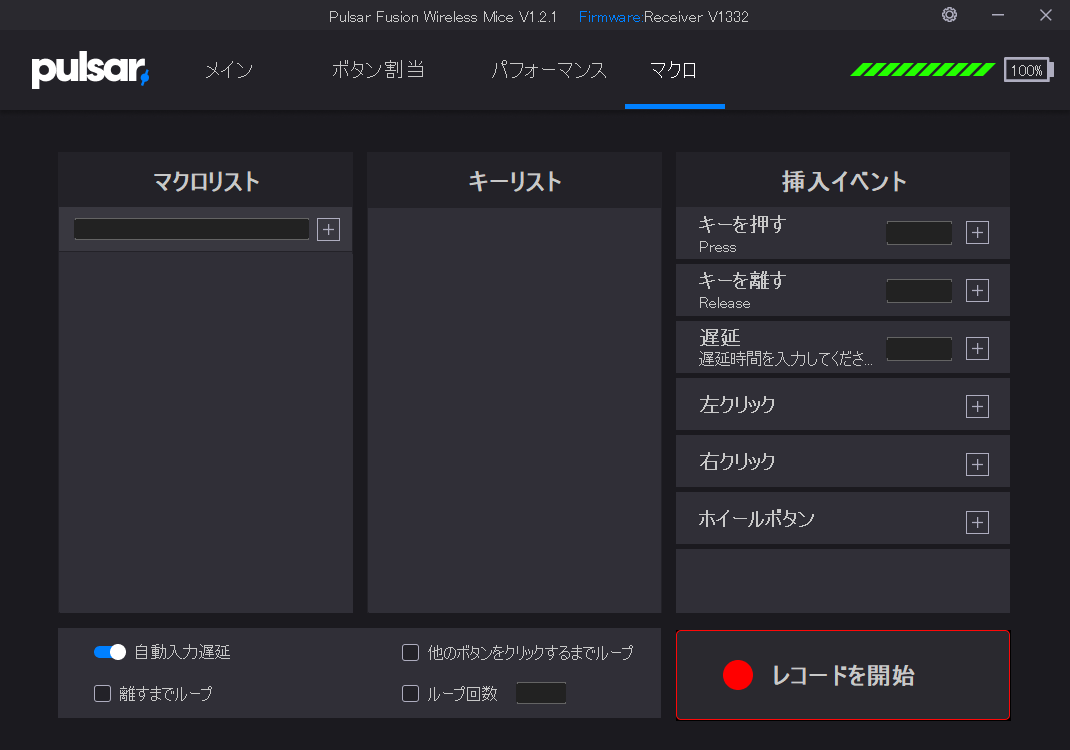Go to パフォーマンス tab
1070x750 pixels.
[549, 70]
